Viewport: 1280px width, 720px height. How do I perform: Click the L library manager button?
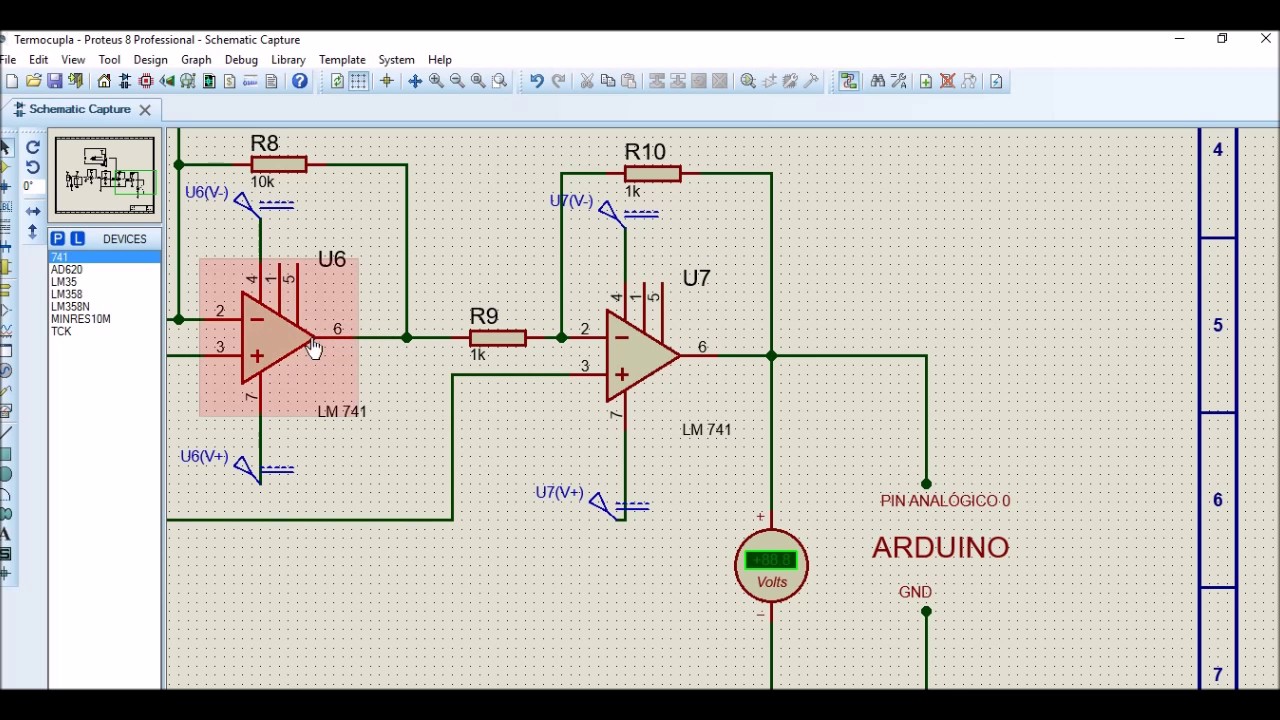click(x=78, y=239)
